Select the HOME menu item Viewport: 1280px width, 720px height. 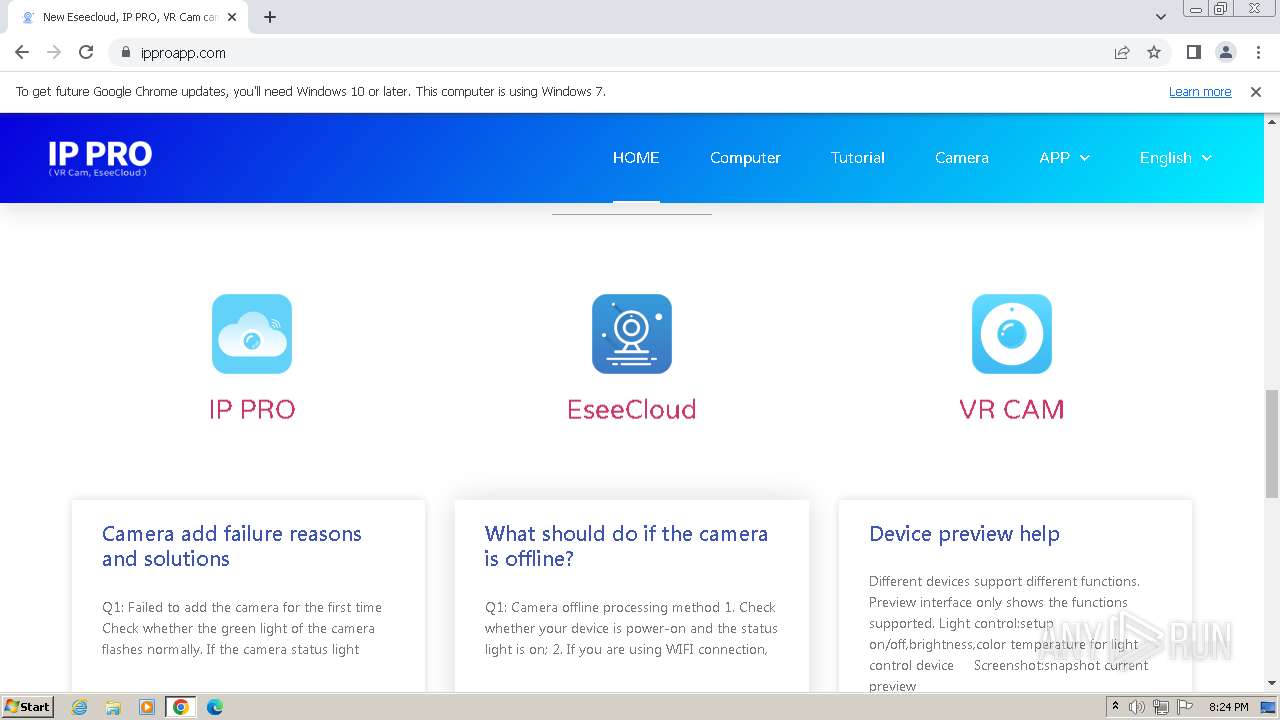(x=636, y=158)
